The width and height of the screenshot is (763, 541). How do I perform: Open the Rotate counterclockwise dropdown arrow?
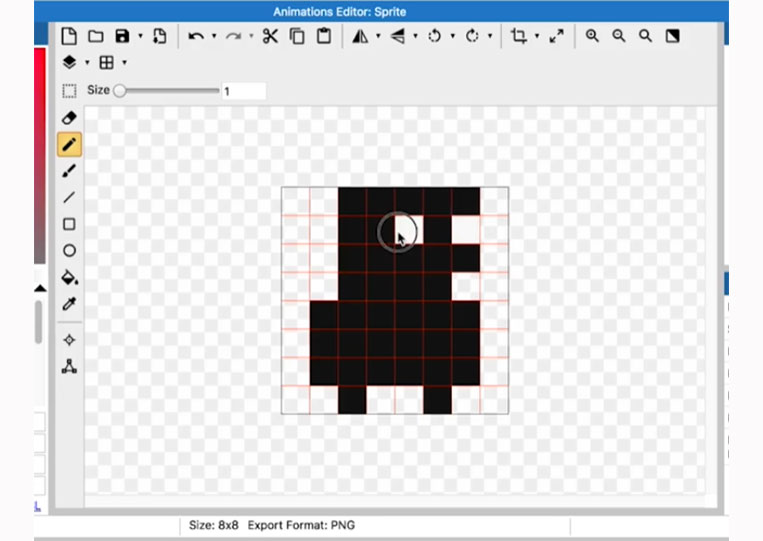coord(453,36)
